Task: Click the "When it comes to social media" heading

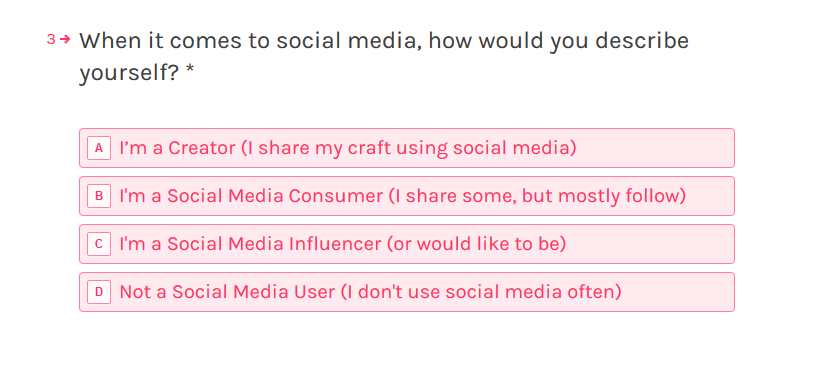Action: pos(384,57)
